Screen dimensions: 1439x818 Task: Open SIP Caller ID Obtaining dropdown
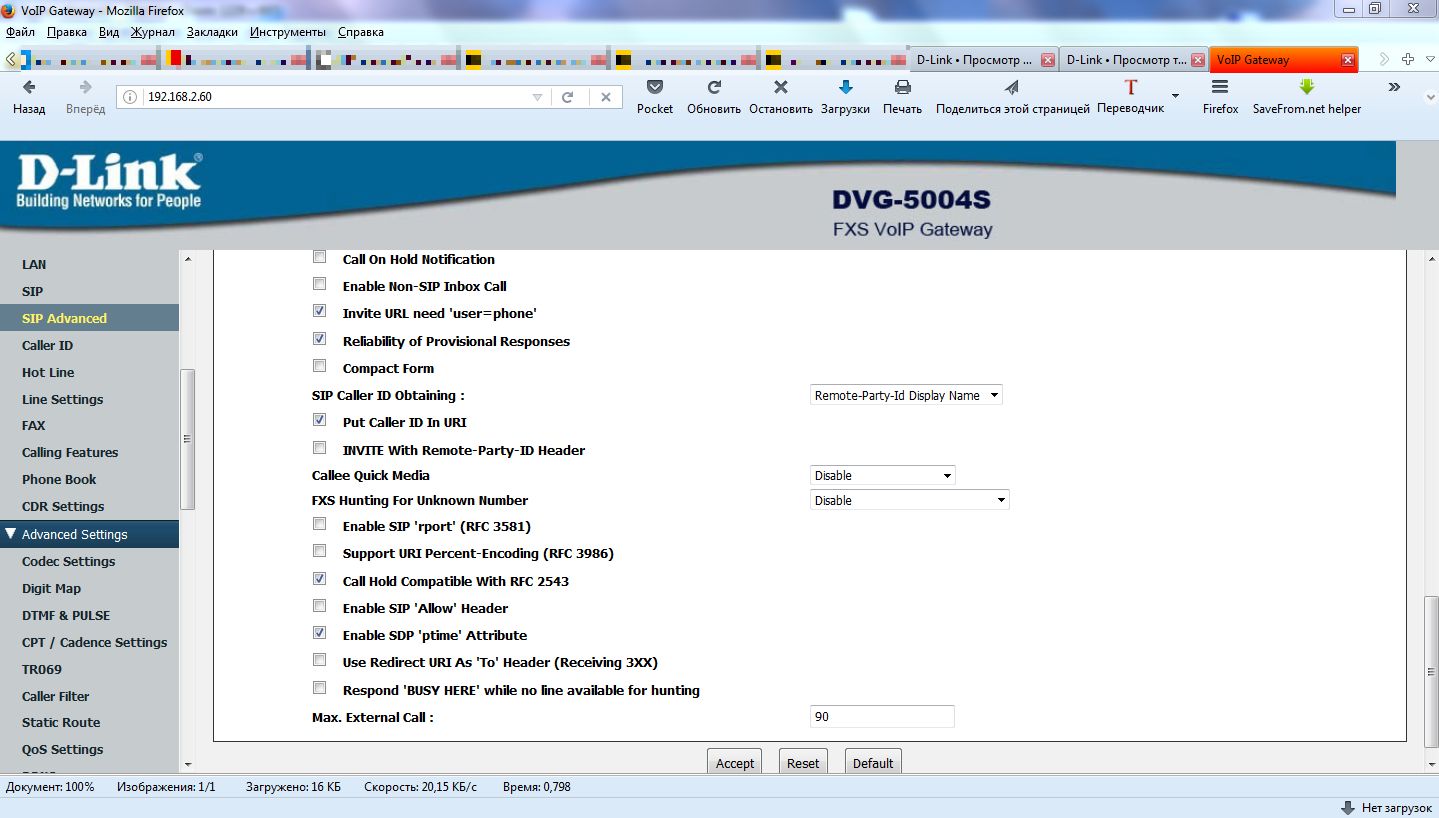pos(906,395)
